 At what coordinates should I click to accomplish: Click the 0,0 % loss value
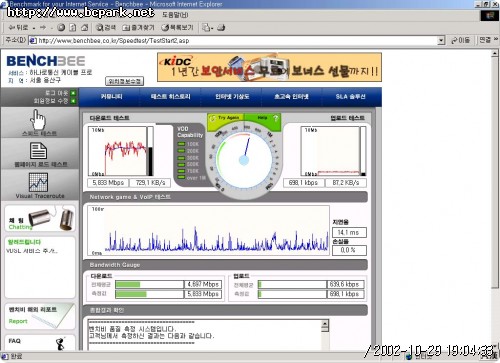349,250
